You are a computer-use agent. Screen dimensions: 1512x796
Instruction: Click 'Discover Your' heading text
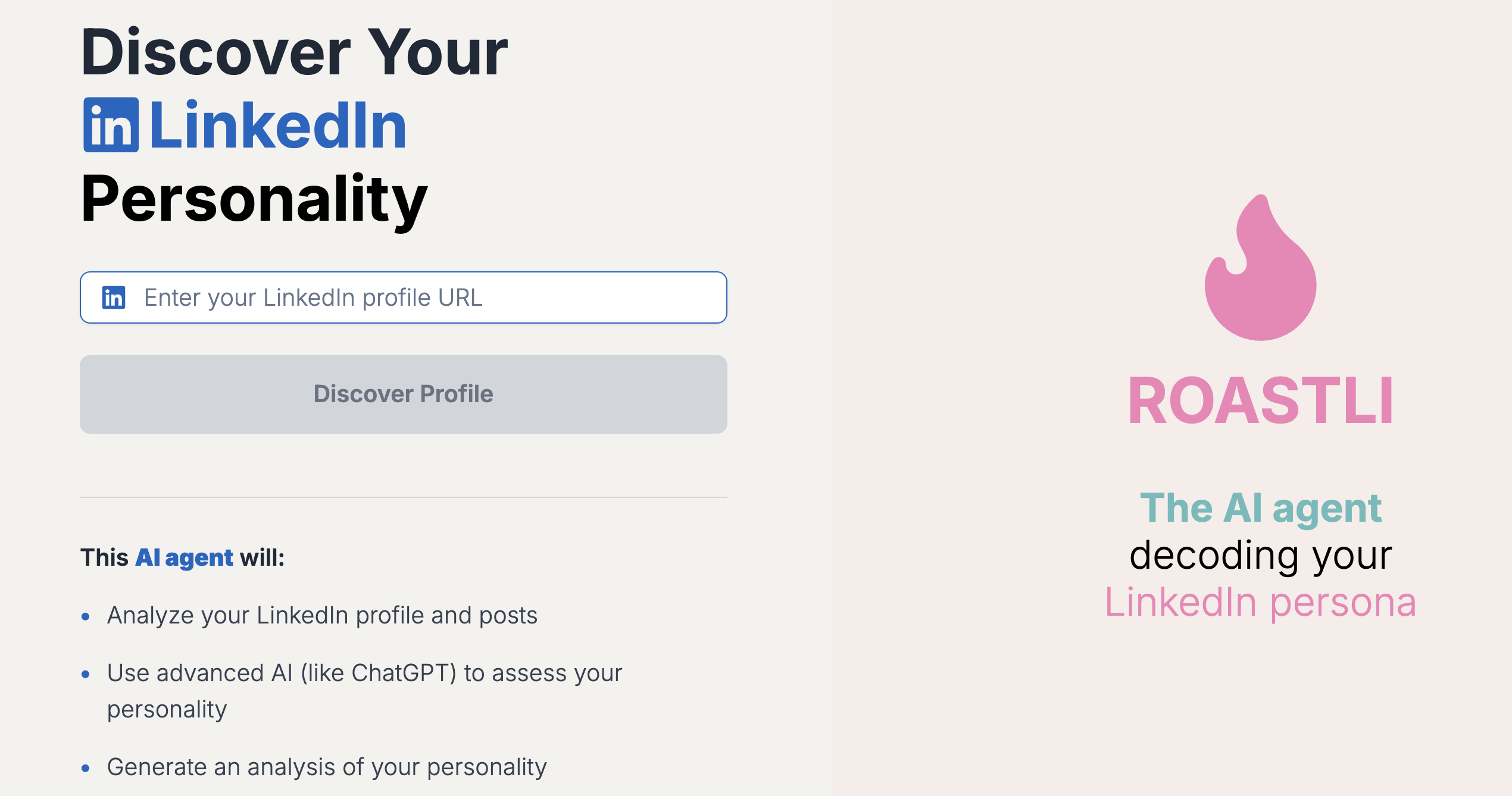click(x=295, y=52)
